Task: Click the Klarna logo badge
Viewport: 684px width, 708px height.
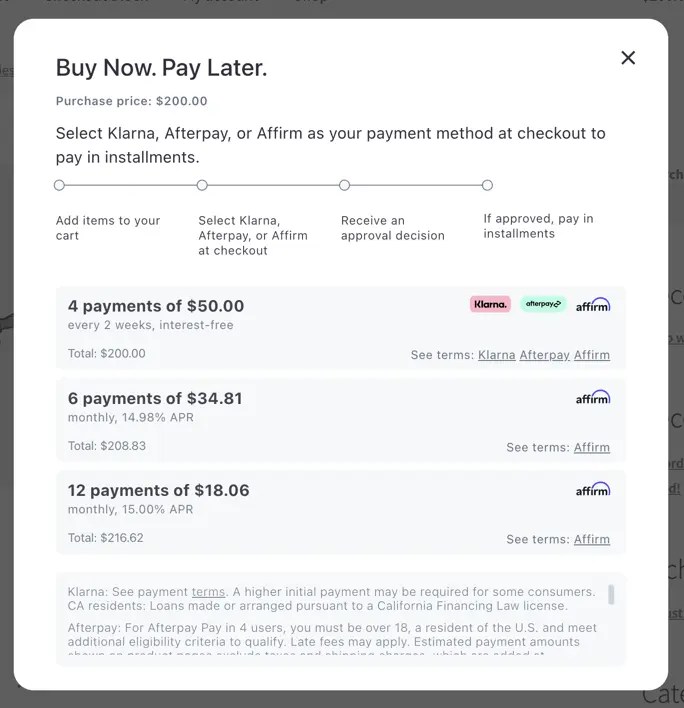Action: tap(490, 304)
